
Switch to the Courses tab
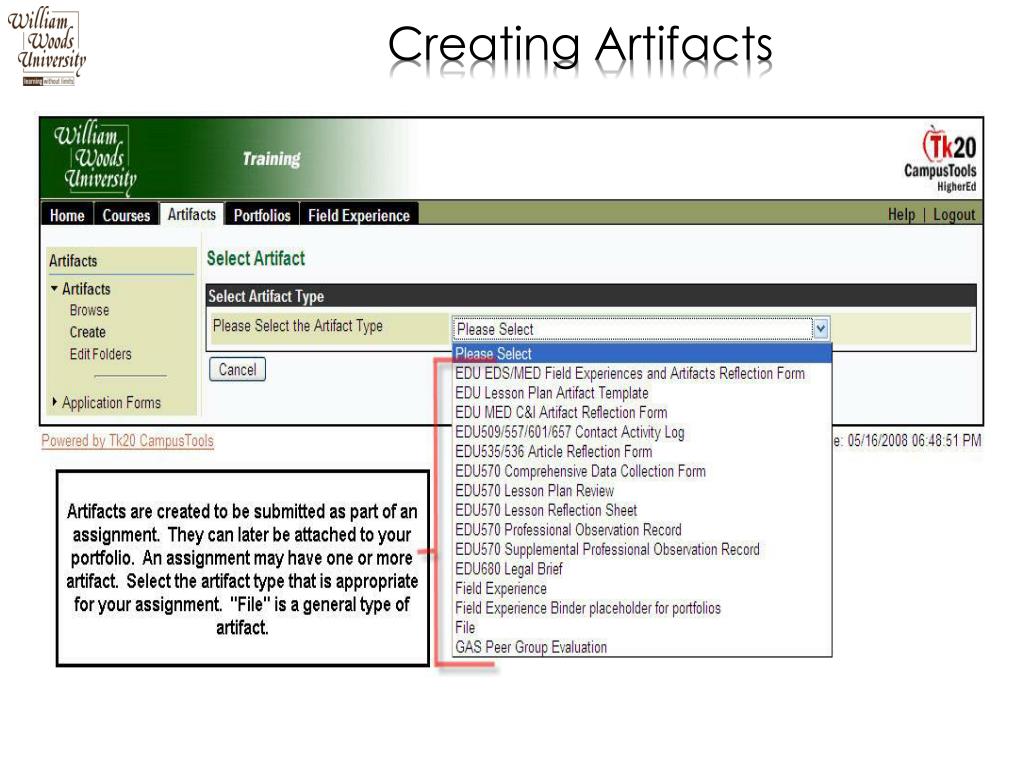[x=126, y=215]
